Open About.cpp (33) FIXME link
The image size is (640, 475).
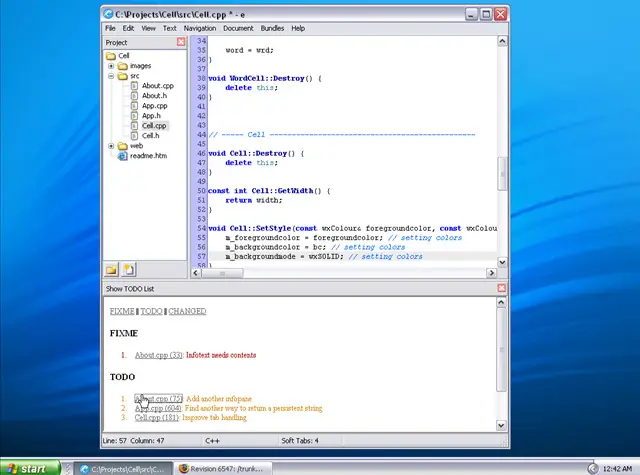159,355
